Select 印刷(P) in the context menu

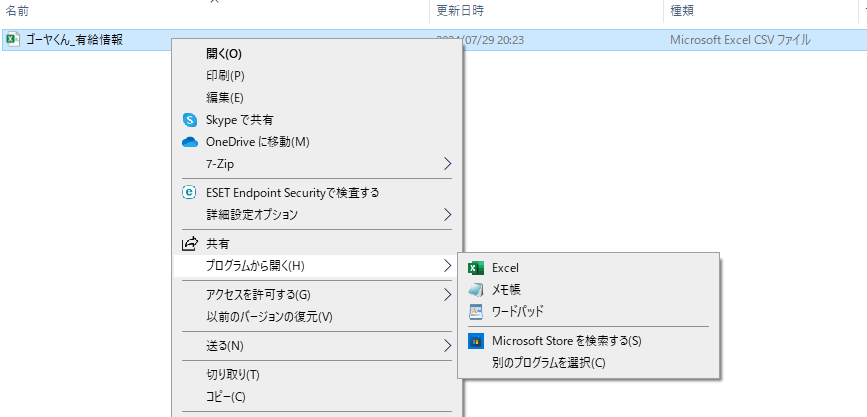[x=225, y=76]
